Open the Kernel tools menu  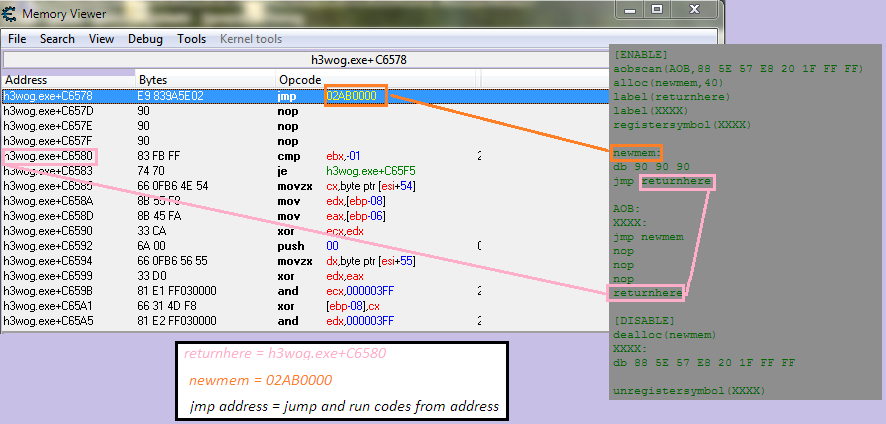pyautogui.click(x=250, y=39)
